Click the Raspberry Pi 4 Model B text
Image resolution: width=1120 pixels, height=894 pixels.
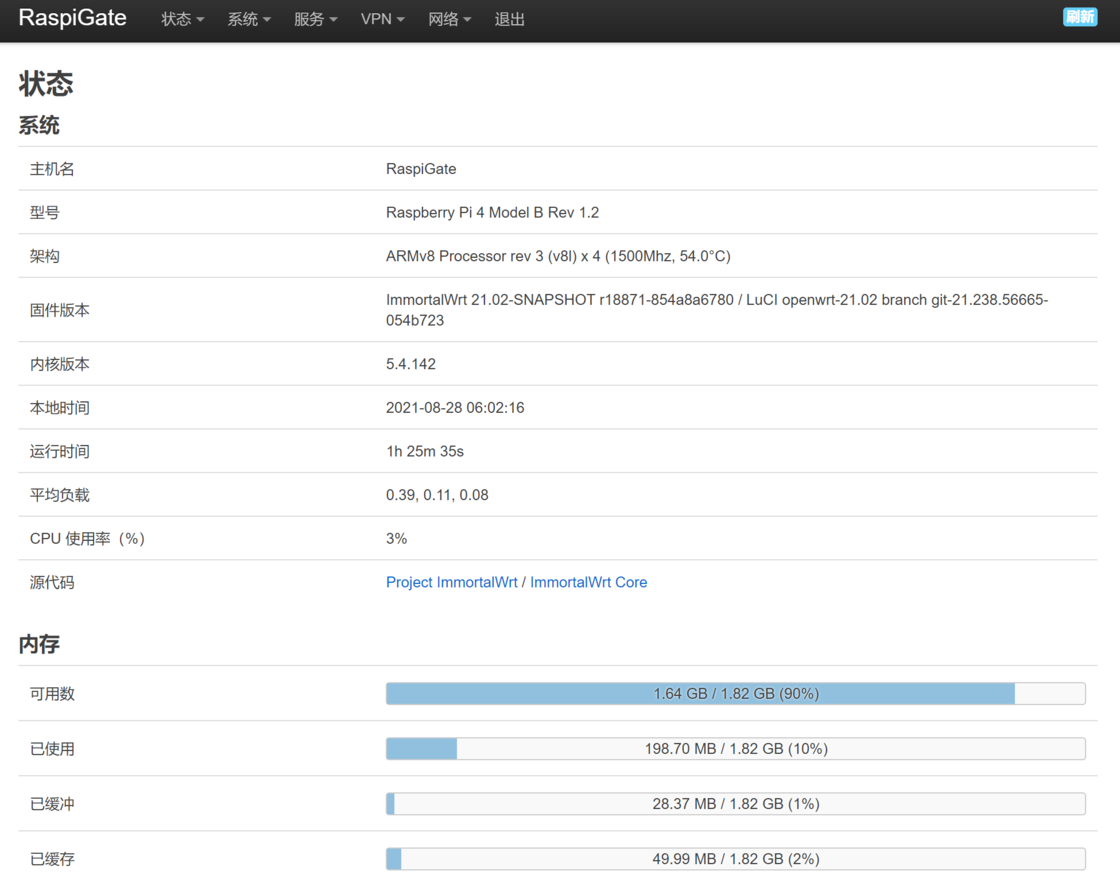click(x=492, y=212)
